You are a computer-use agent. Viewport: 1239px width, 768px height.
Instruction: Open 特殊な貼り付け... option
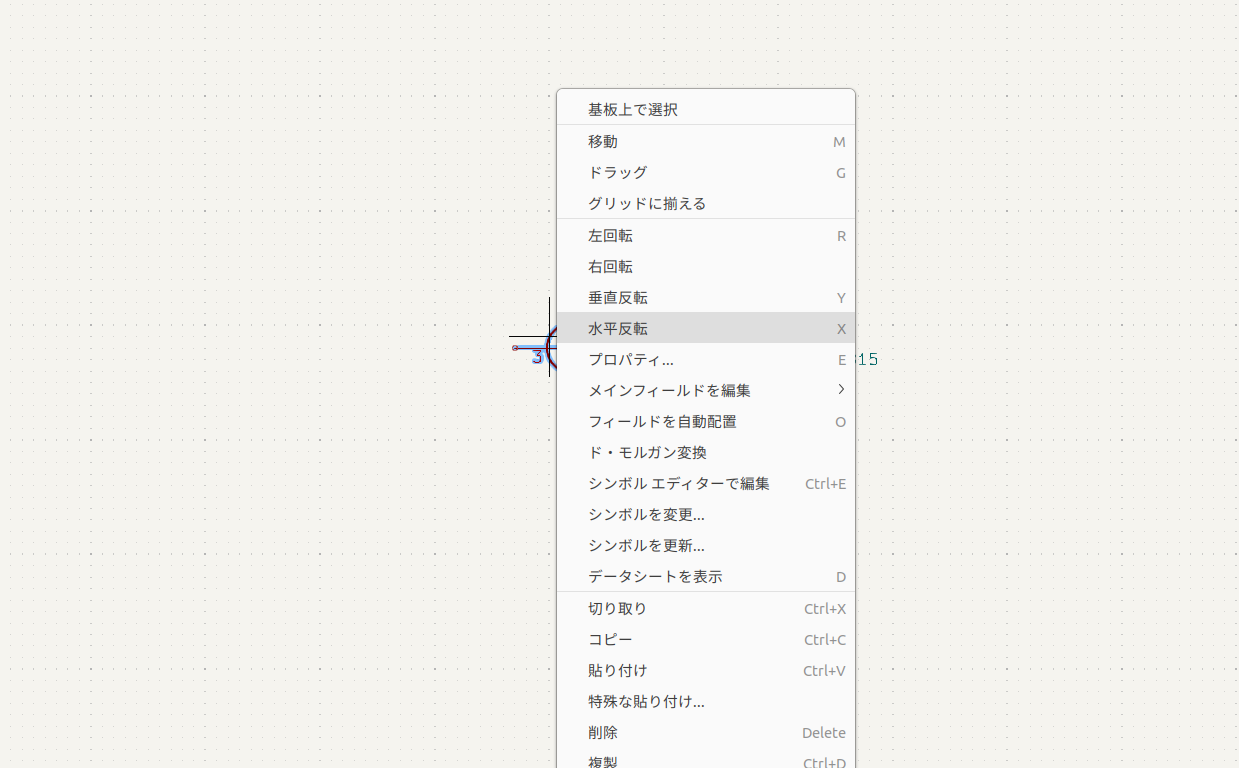646,702
